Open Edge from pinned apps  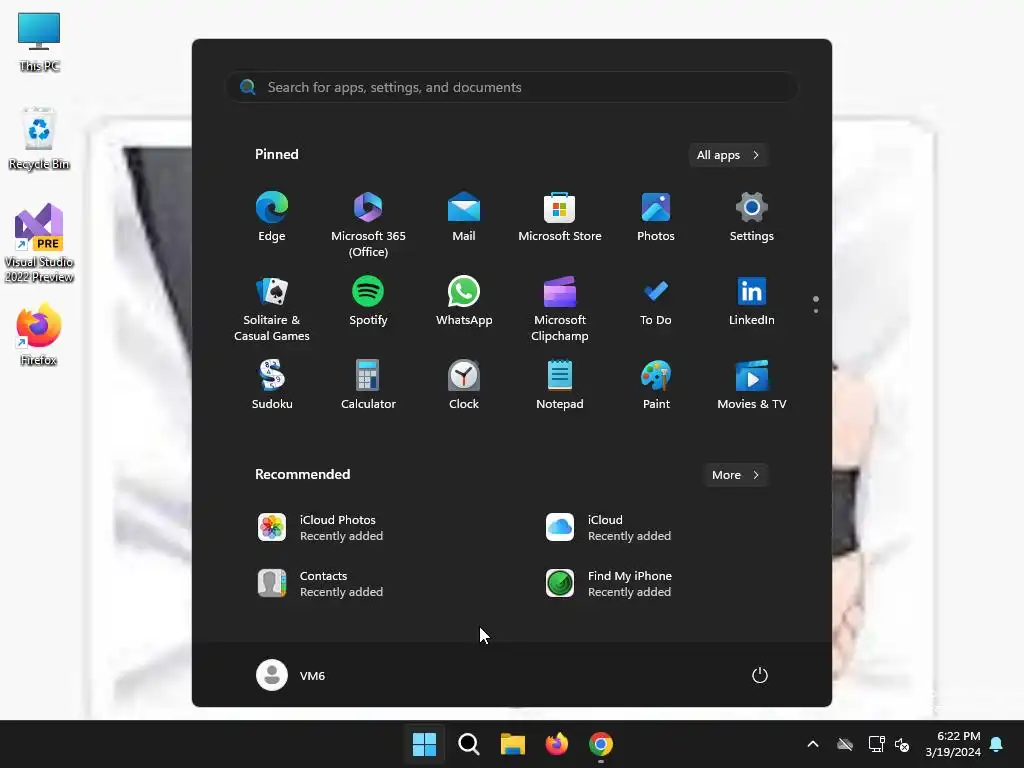point(272,217)
